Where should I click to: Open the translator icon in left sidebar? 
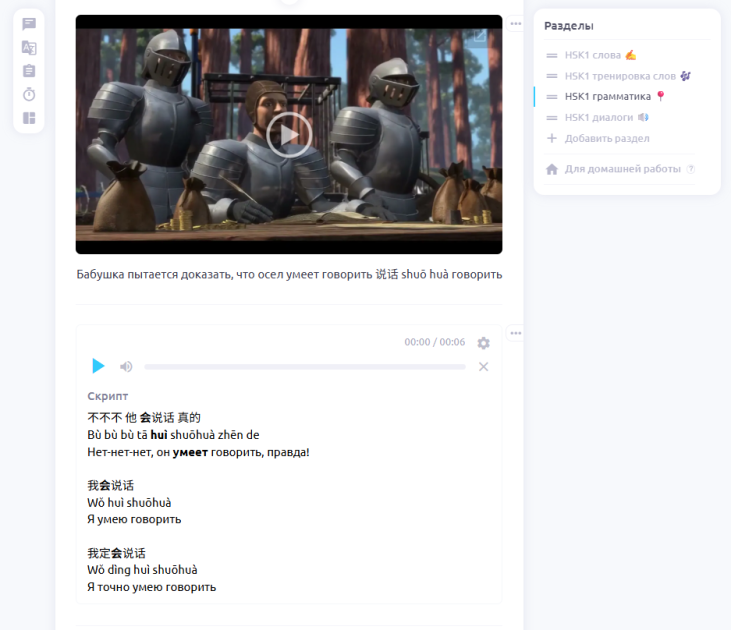[29, 48]
